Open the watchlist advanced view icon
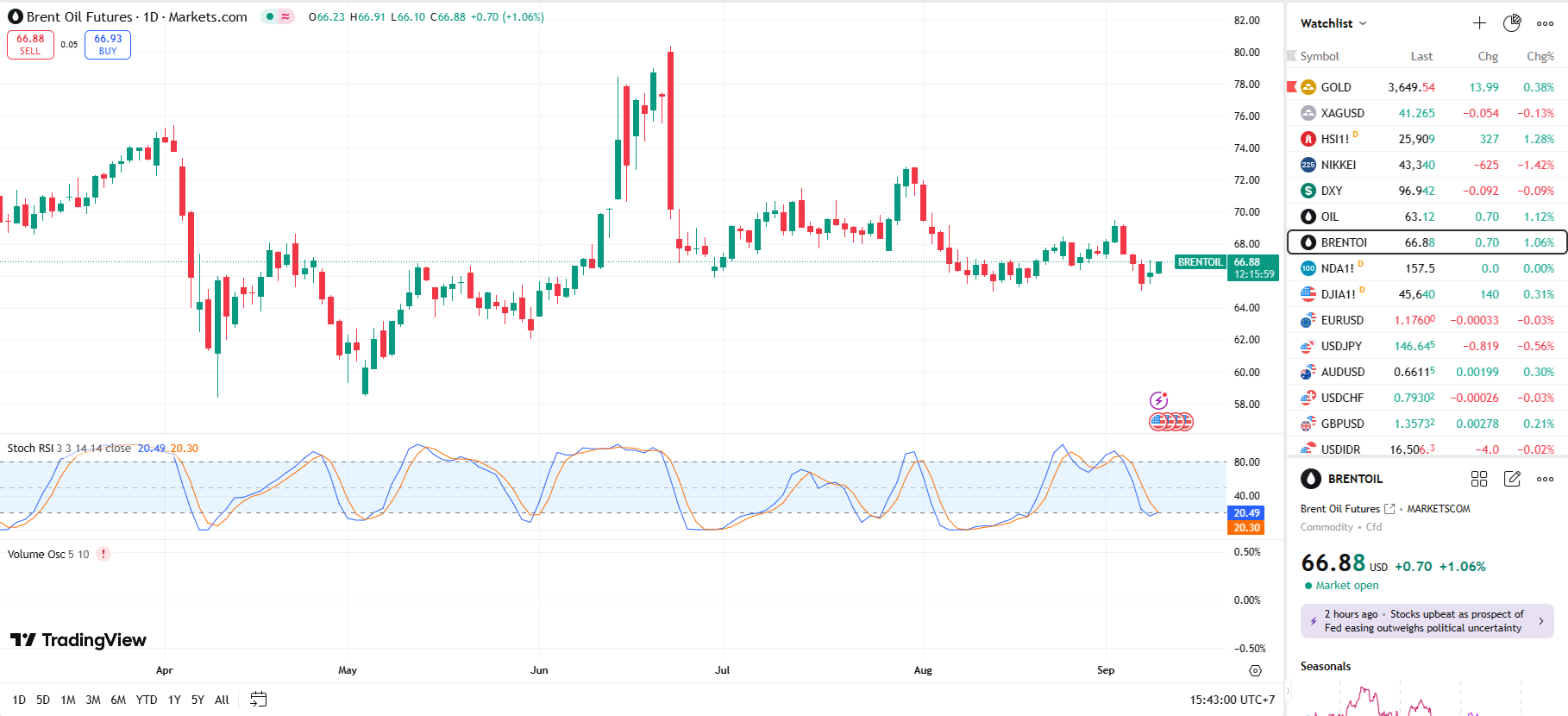The image size is (1568, 716). tap(1512, 23)
